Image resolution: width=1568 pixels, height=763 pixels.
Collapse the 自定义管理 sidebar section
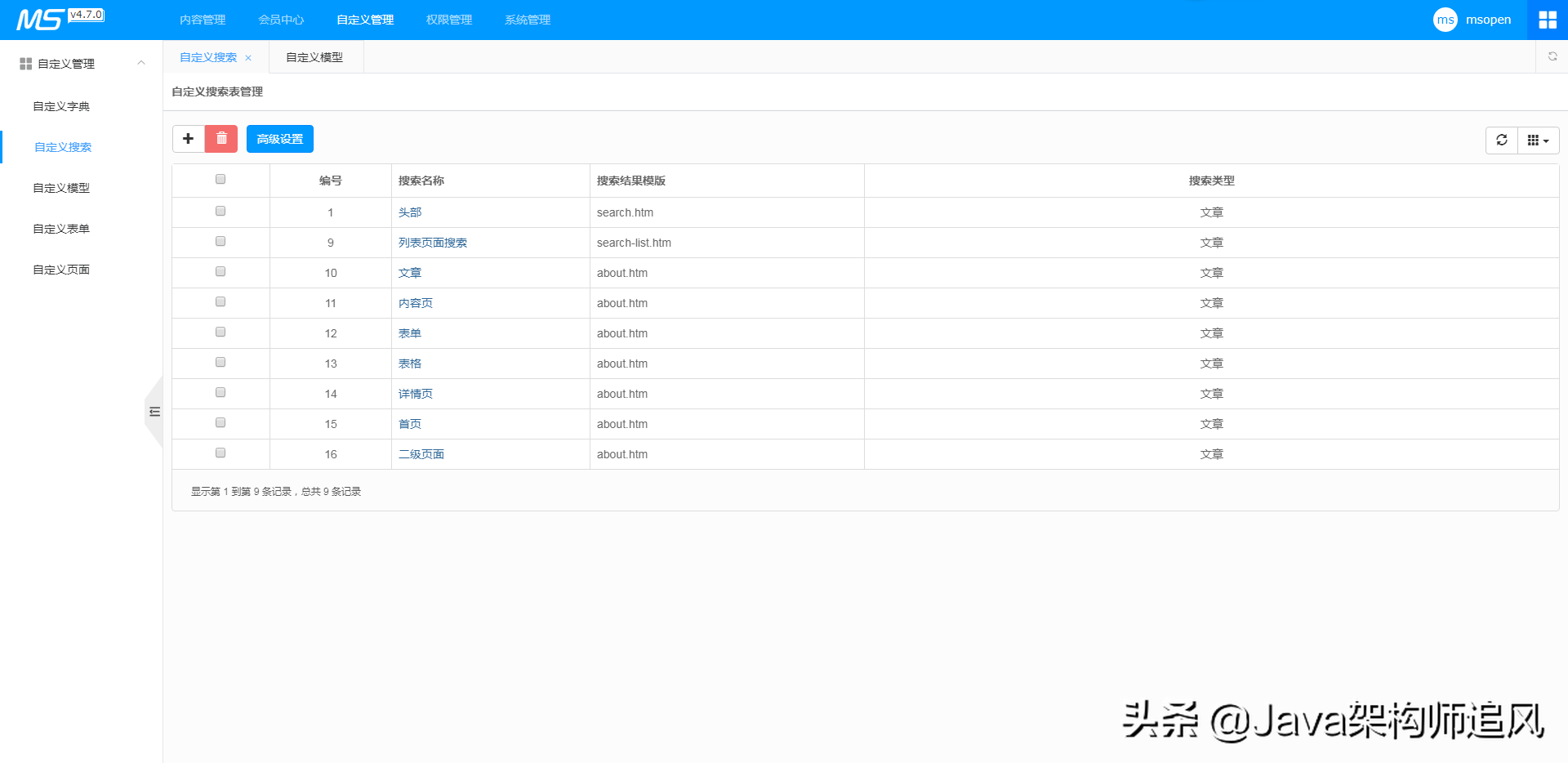pyautogui.click(x=140, y=62)
